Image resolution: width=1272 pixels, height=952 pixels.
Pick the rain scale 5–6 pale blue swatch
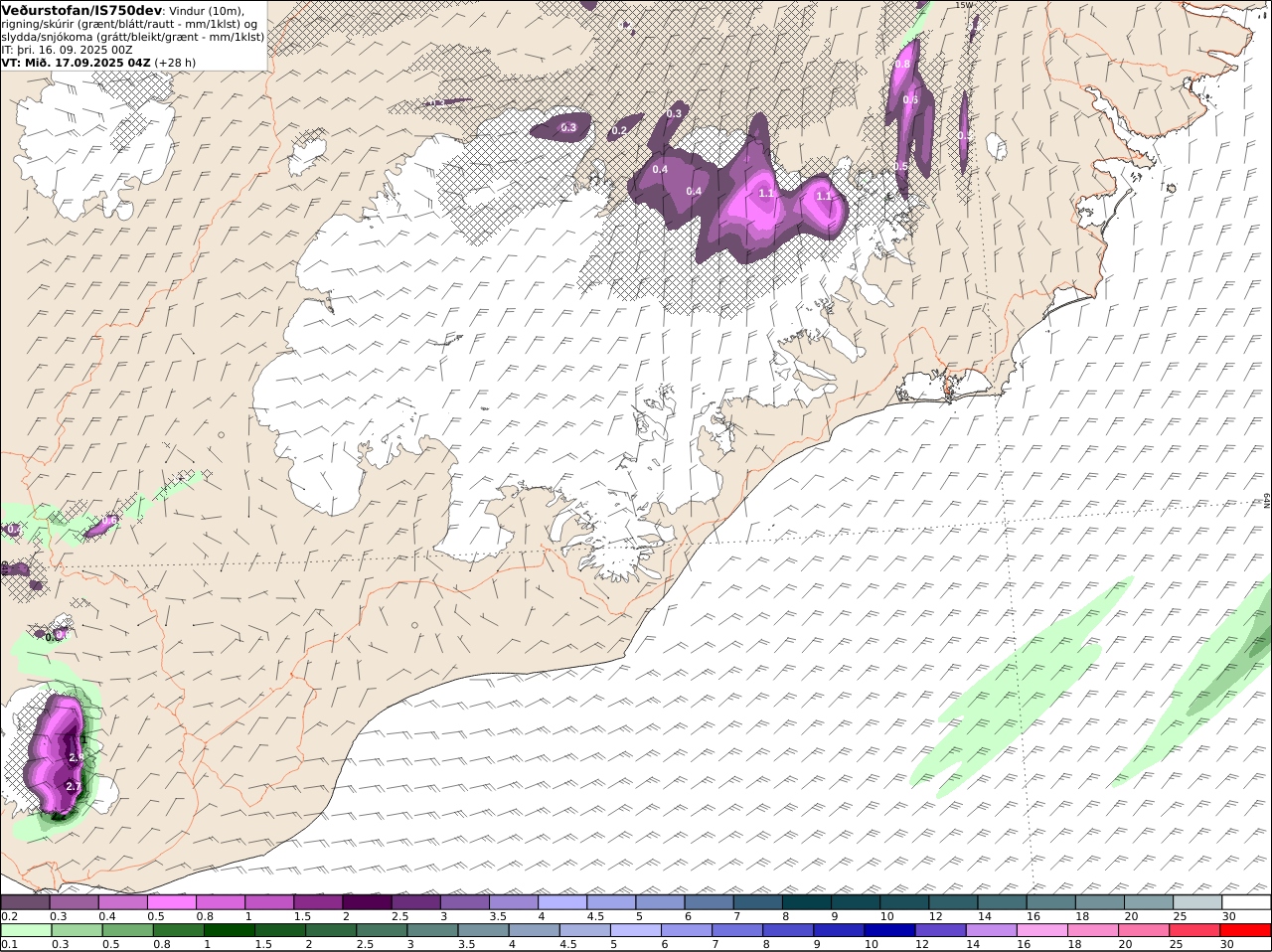pos(635,930)
